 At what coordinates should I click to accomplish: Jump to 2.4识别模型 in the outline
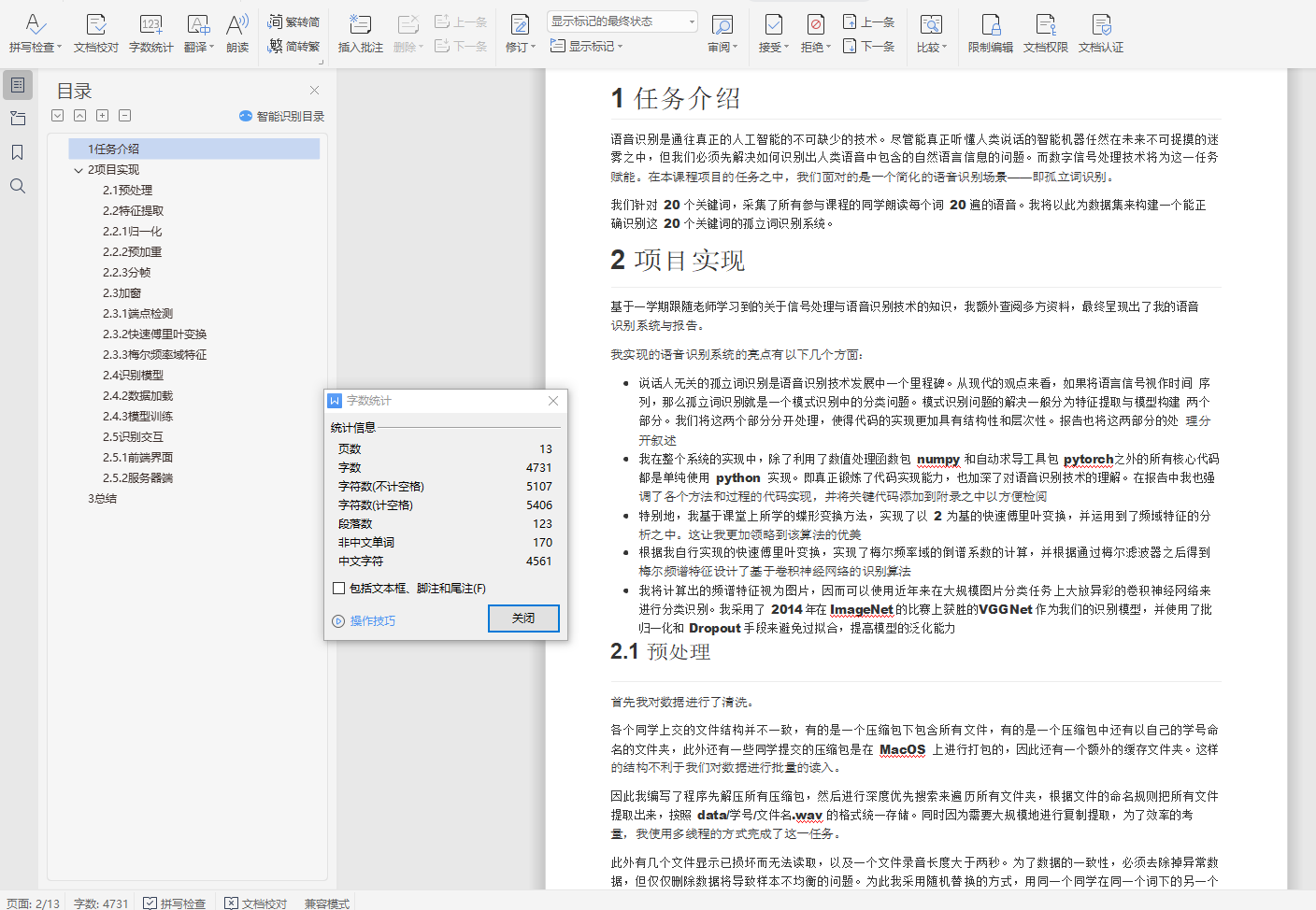point(133,376)
